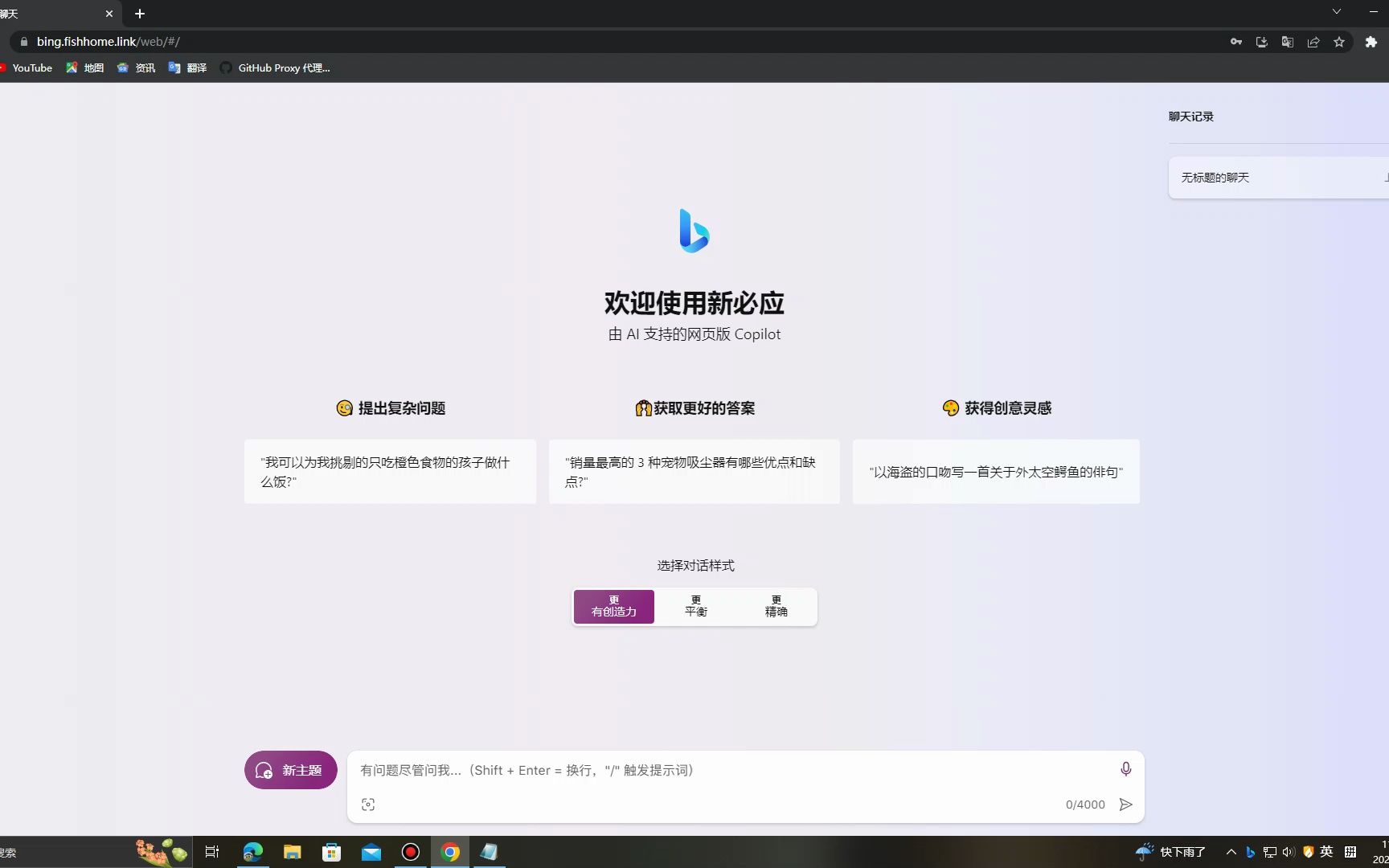Click the share page icon
1389x868 pixels.
coord(1313,42)
